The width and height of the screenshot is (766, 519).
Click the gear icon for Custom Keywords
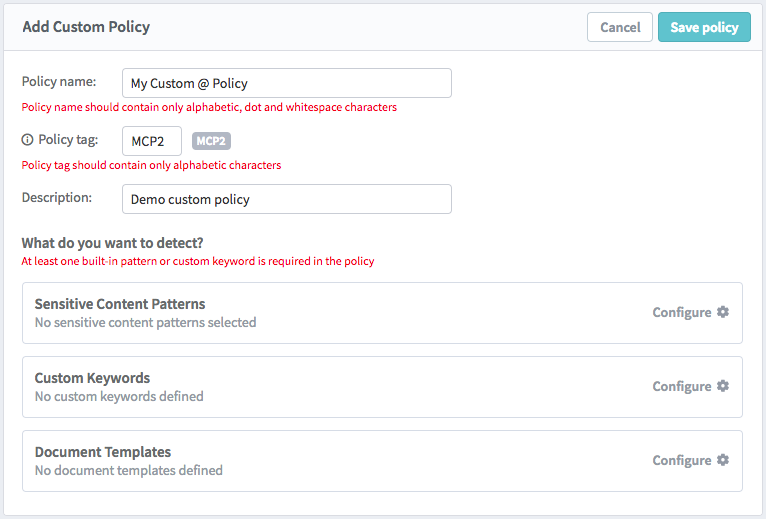tap(723, 386)
